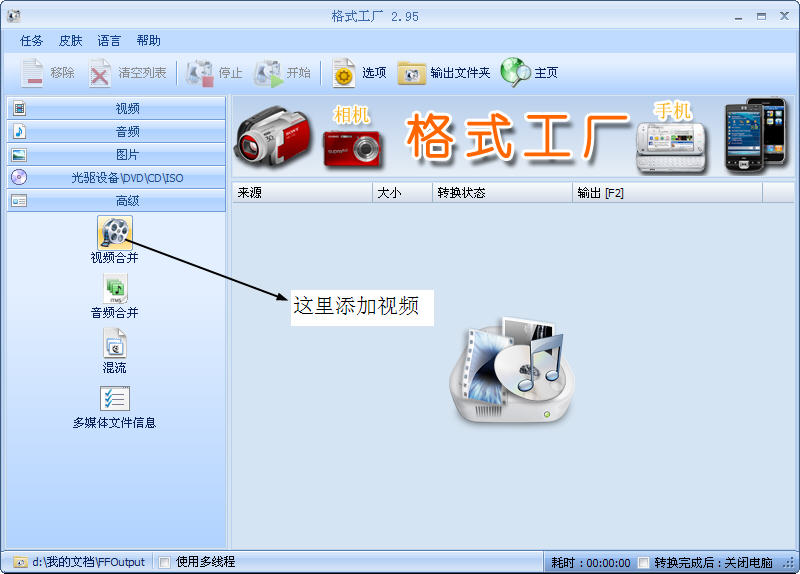Click the 耗时：00:00:00 status text

pos(591,563)
